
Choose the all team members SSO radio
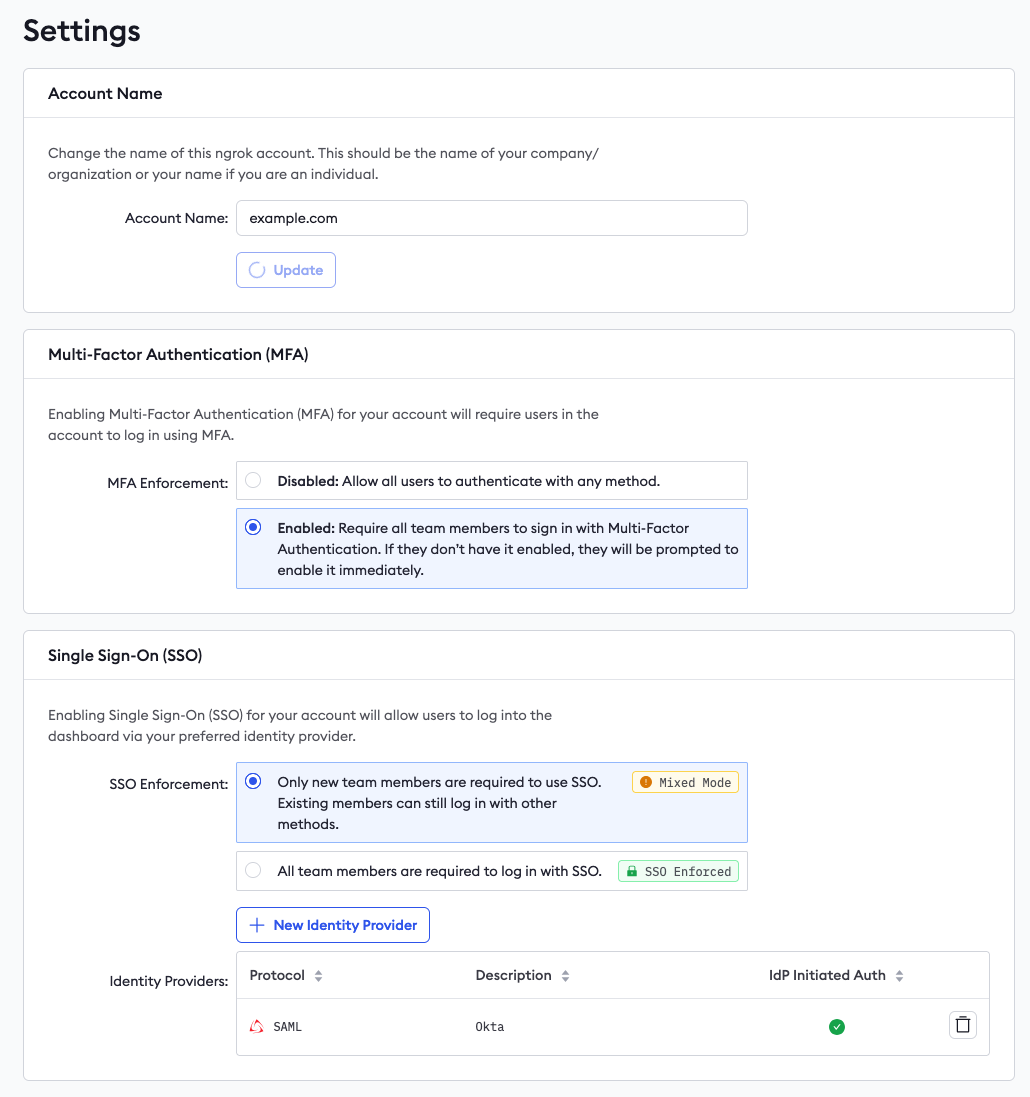click(x=253, y=870)
